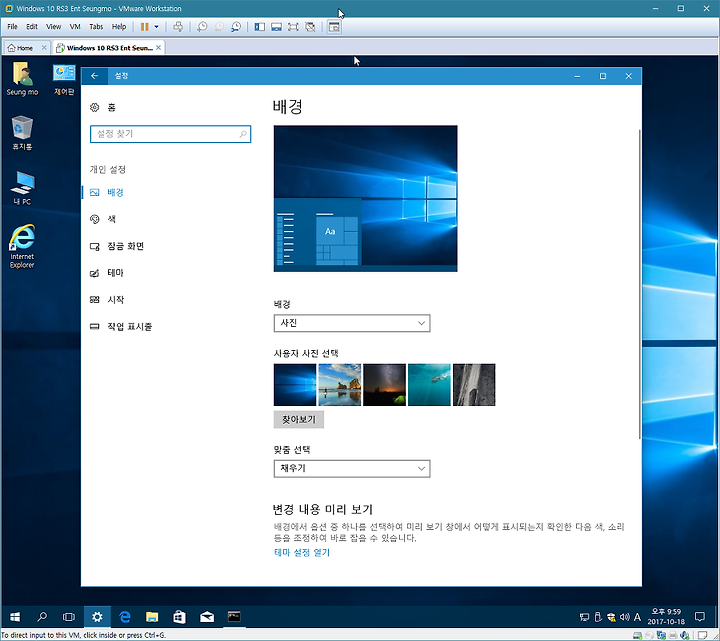
Task: Choose the Windows blue wallpaper thumbnail
Action: (x=295, y=385)
